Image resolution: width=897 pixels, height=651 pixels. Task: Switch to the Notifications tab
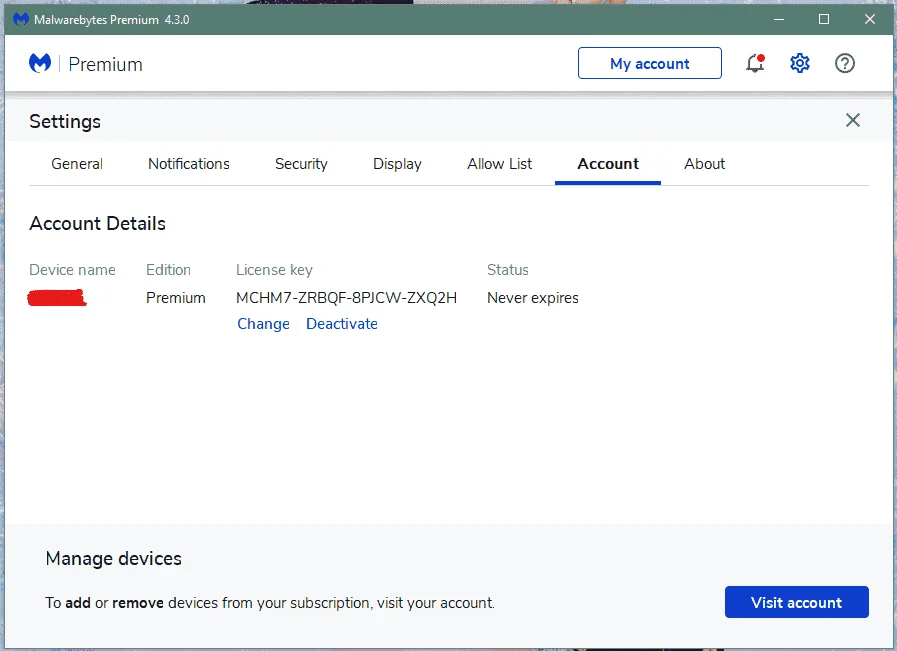point(189,164)
